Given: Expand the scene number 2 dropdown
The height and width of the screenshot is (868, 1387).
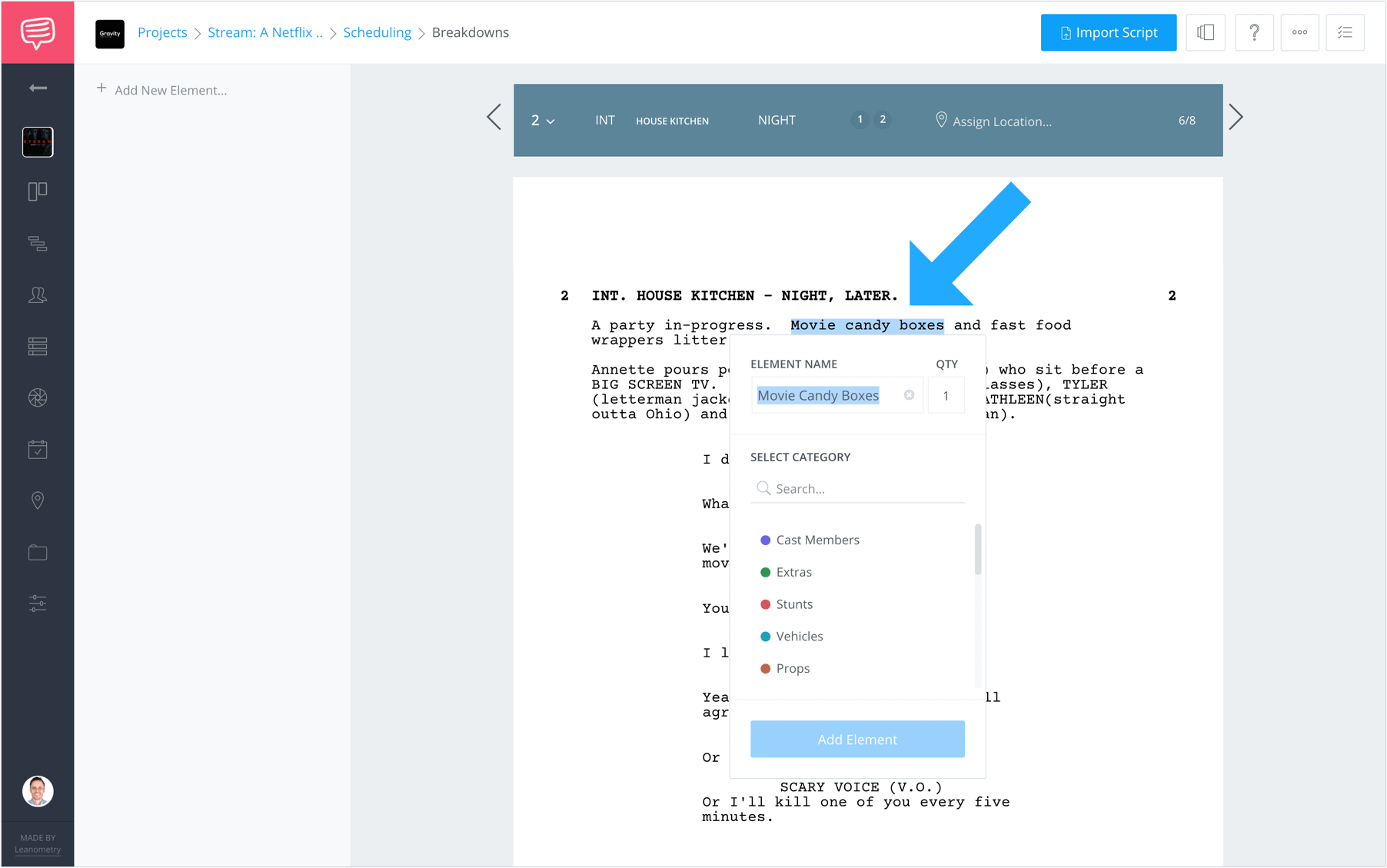Looking at the screenshot, I should (x=543, y=121).
